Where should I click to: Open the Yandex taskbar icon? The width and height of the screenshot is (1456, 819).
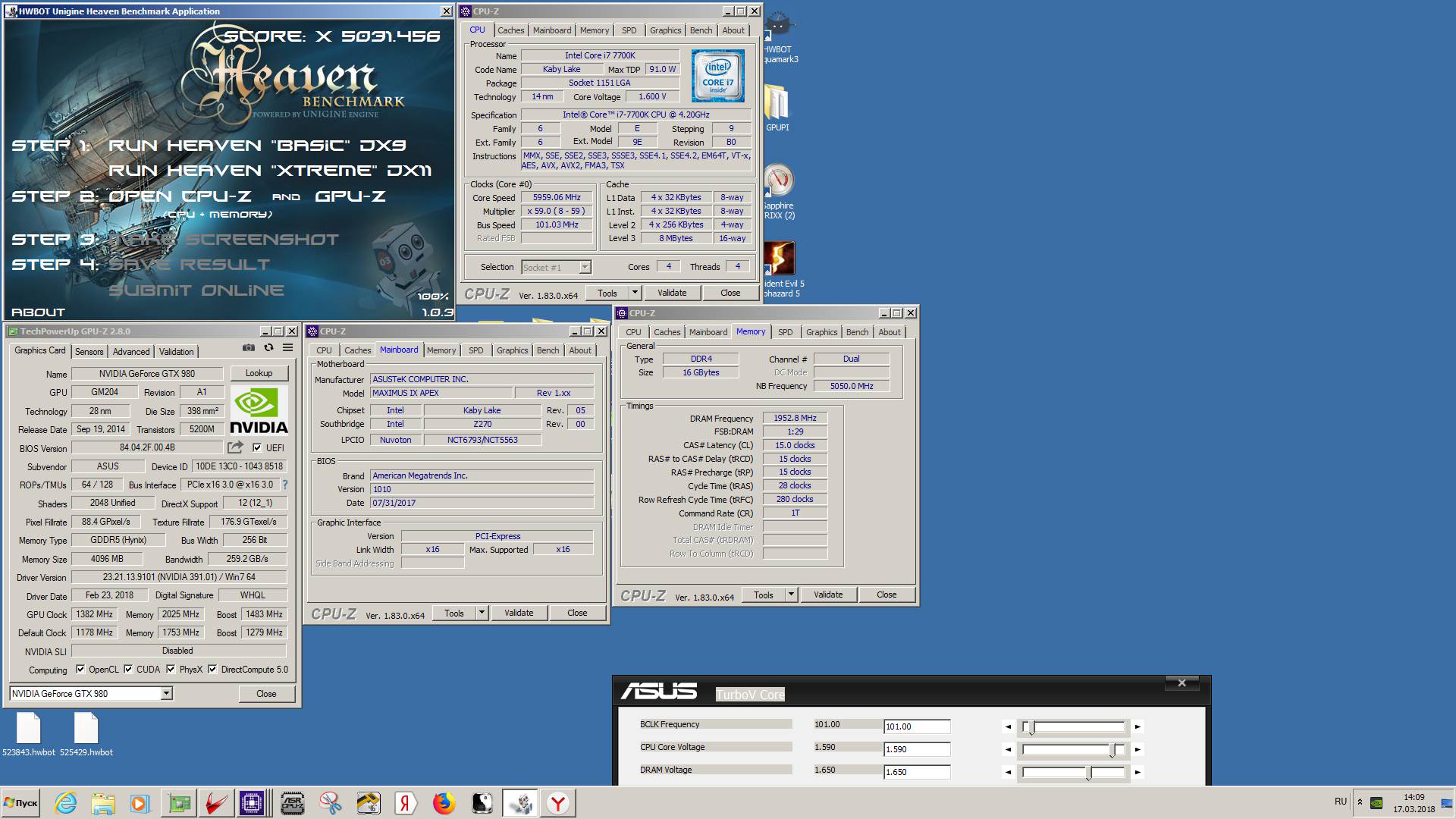coord(406,803)
